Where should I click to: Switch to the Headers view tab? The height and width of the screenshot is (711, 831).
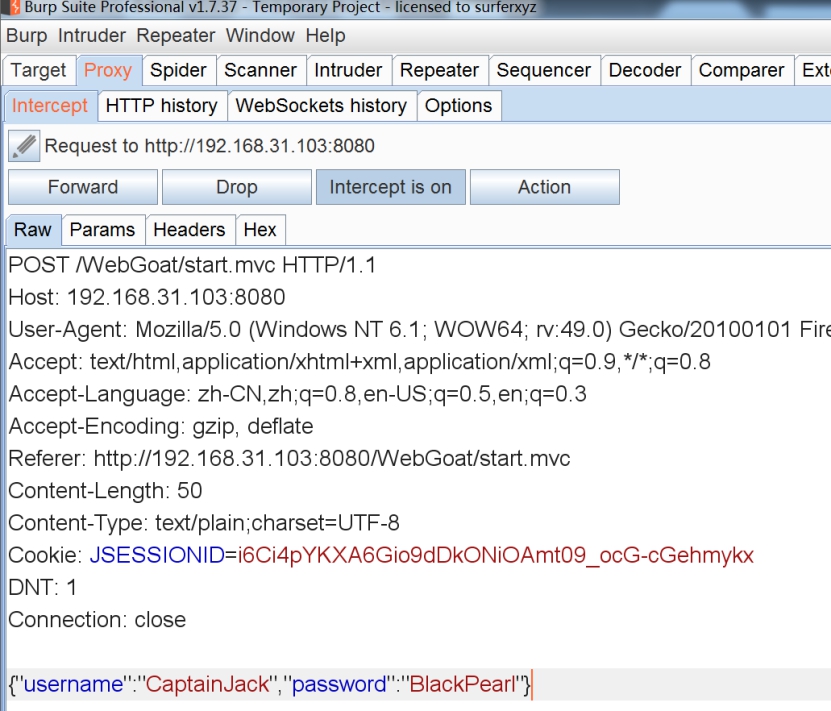189,230
